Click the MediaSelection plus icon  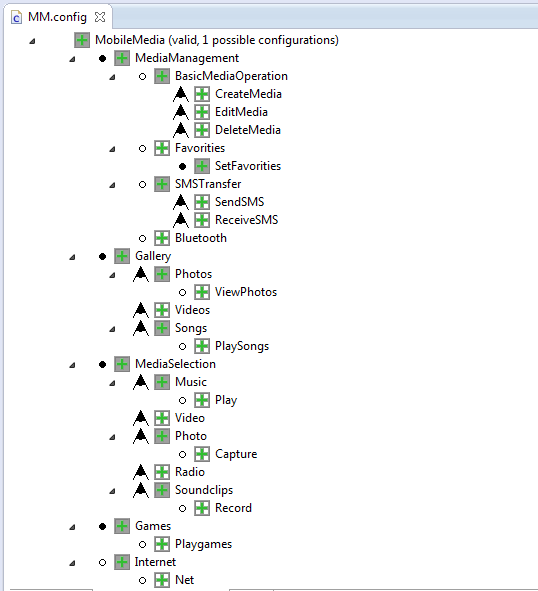(x=122, y=364)
